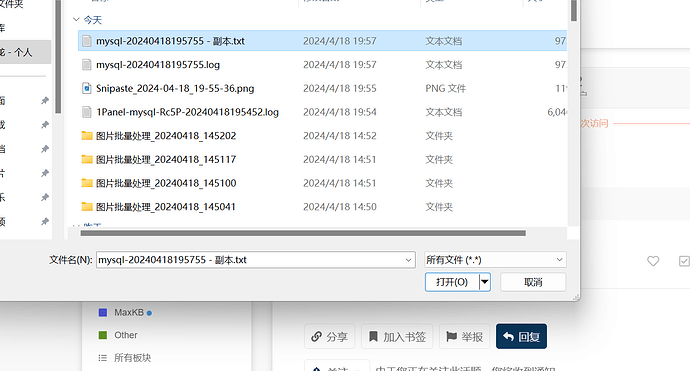Open the Other category link
The width and height of the screenshot is (690, 371).
[126, 335]
